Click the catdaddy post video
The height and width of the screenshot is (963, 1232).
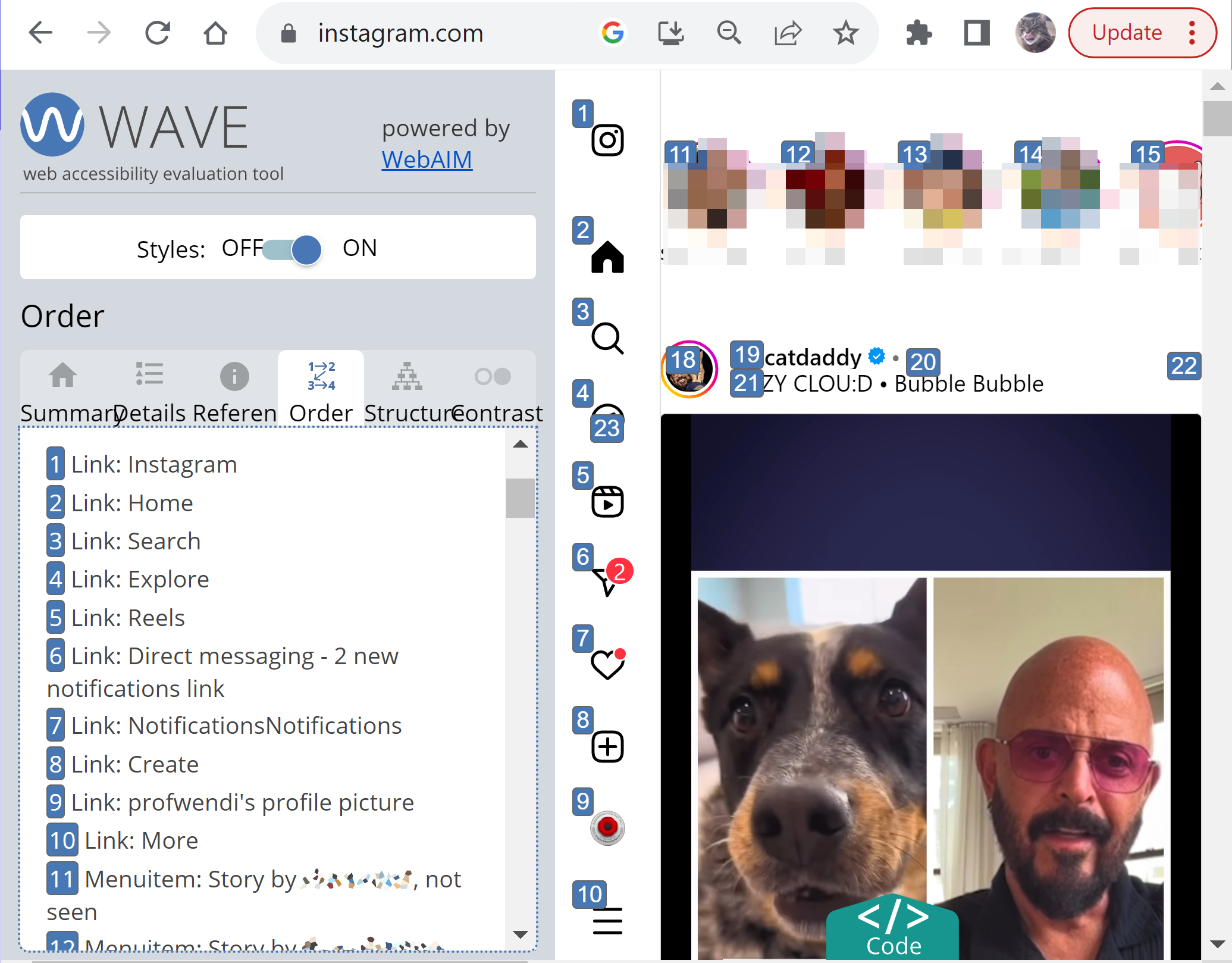click(x=930, y=687)
